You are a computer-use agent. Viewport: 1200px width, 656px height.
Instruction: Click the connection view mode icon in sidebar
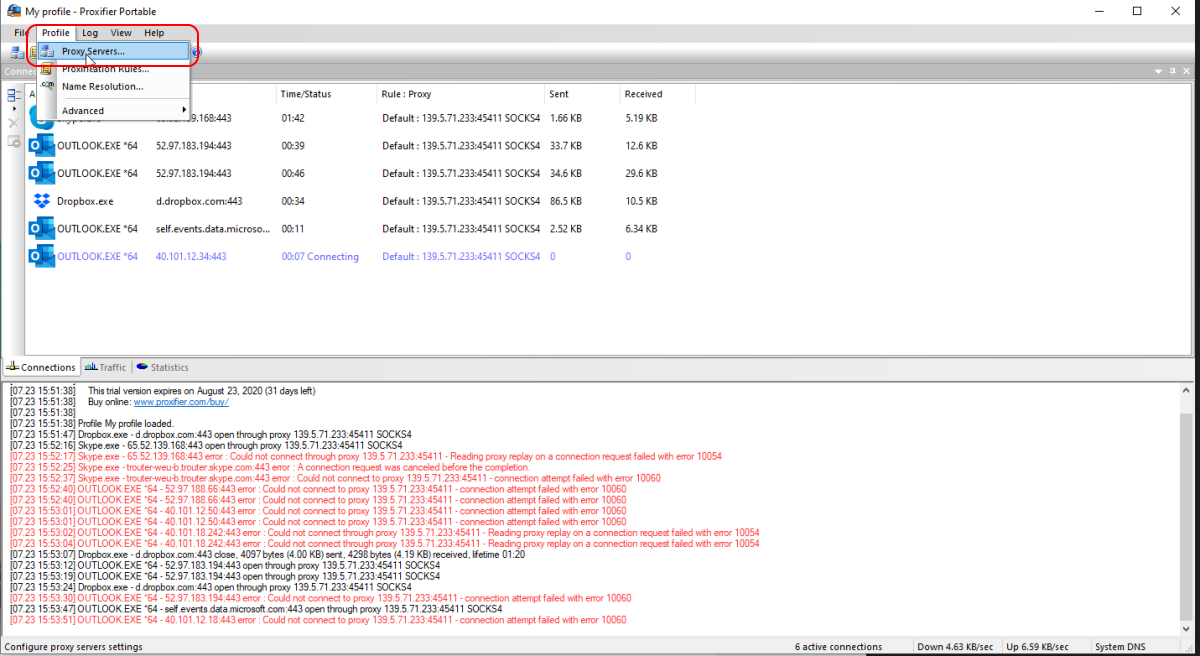[14, 95]
